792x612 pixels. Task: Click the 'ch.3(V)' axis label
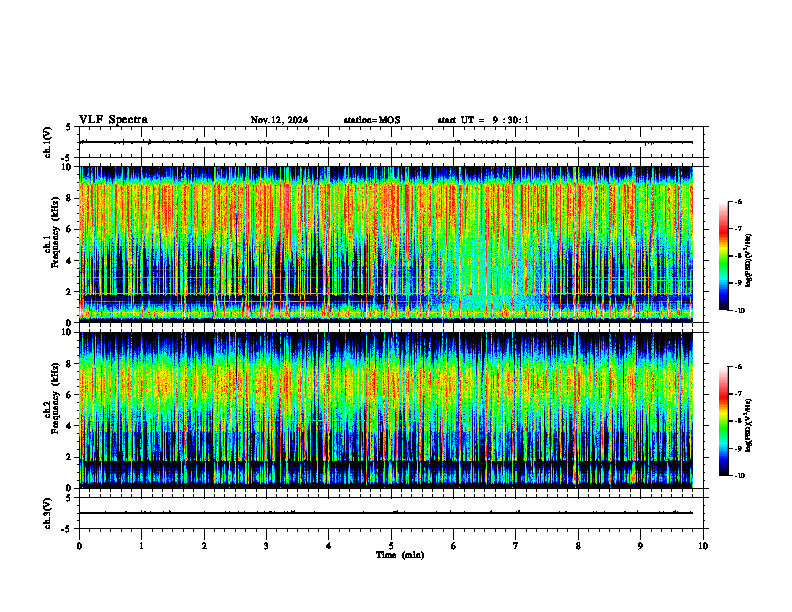pos(47,513)
